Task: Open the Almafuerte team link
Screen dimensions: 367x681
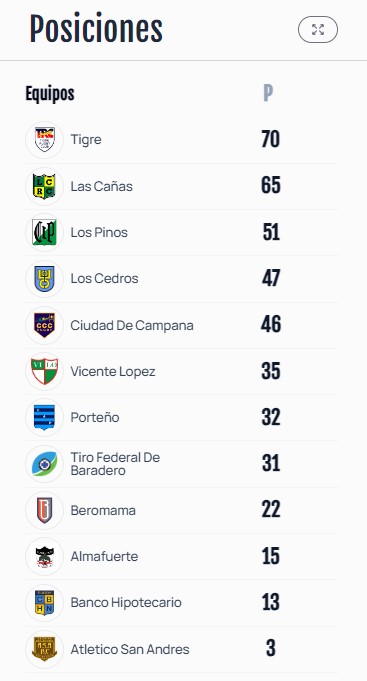Action: (x=104, y=556)
